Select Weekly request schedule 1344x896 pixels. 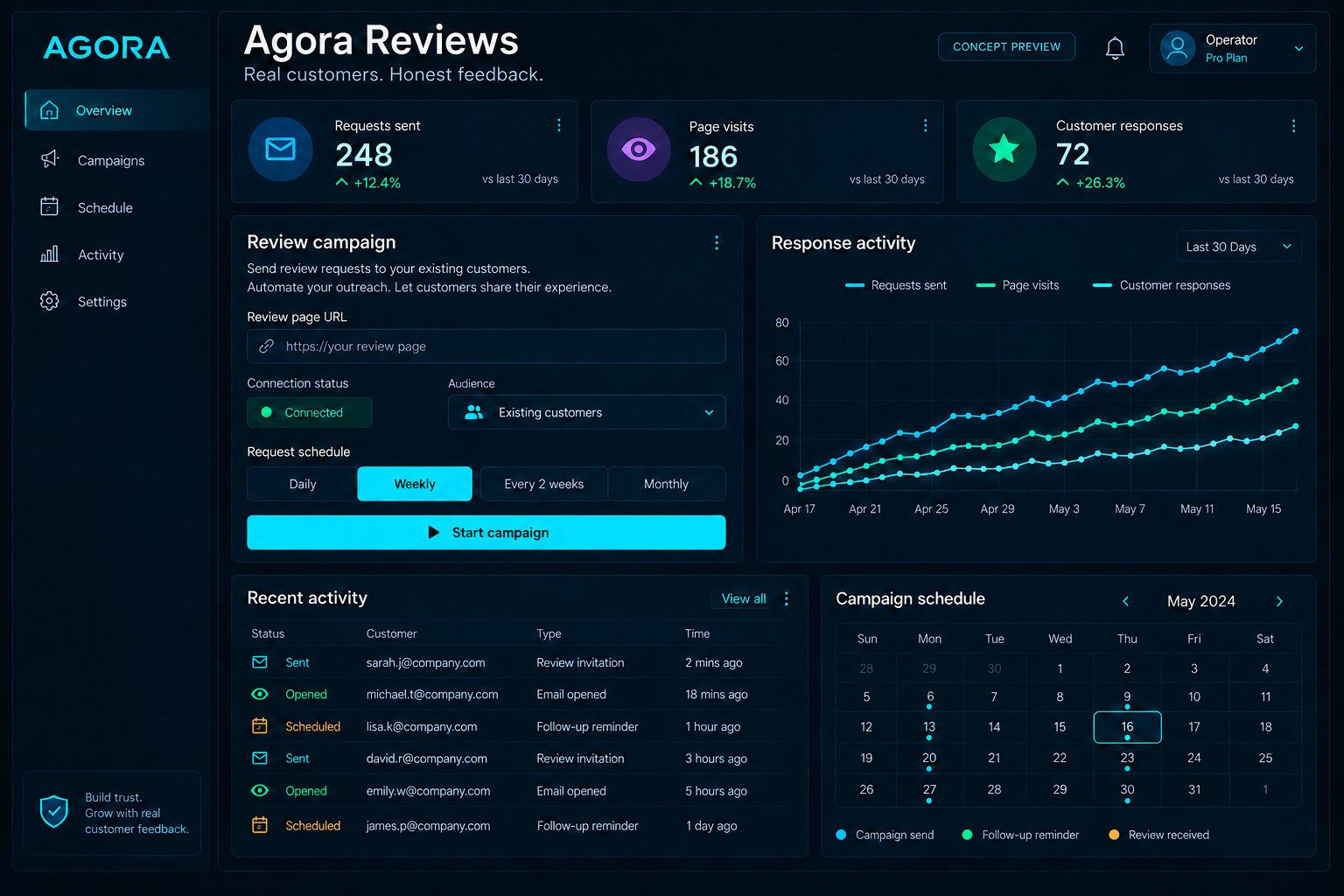click(x=415, y=484)
